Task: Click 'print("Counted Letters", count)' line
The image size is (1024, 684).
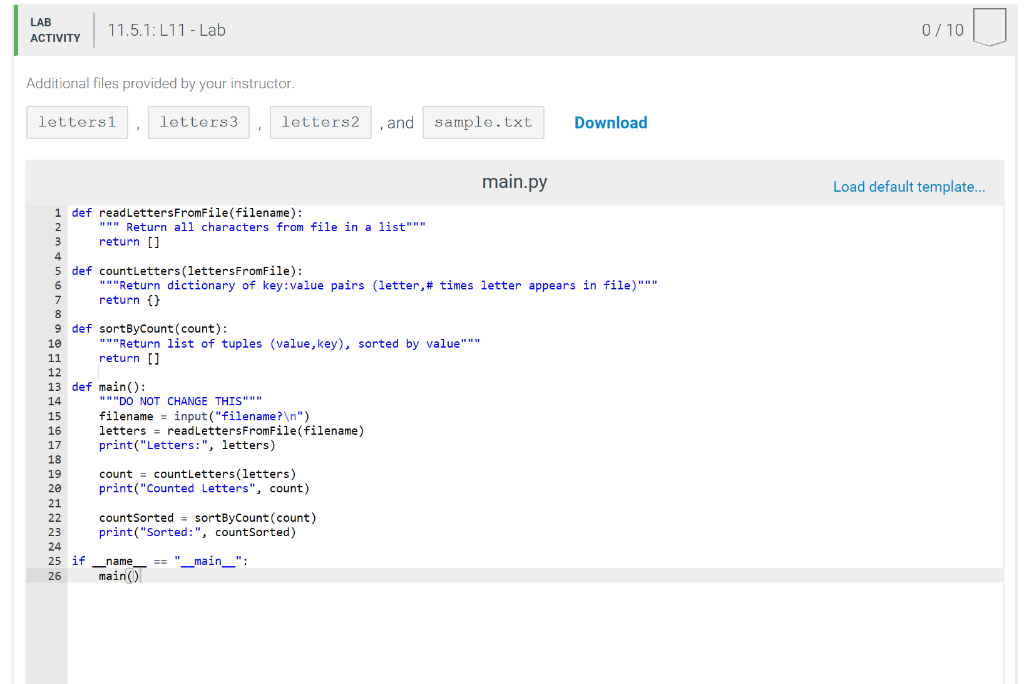Action: pyautogui.click(x=204, y=488)
